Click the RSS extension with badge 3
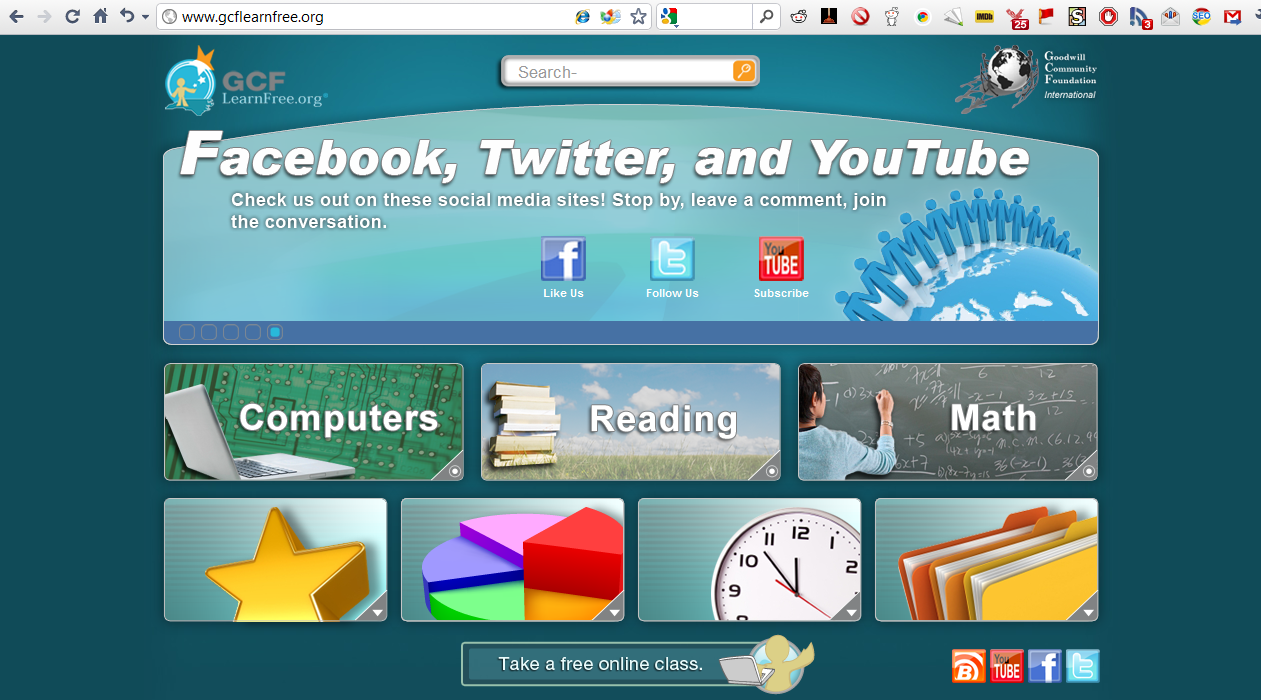Viewport: 1261px width, 700px height. pos(1140,17)
